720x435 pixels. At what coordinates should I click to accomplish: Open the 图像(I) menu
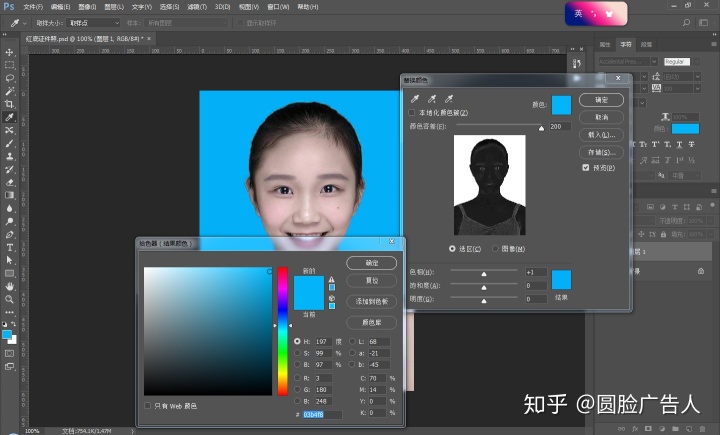pos(86,6)
